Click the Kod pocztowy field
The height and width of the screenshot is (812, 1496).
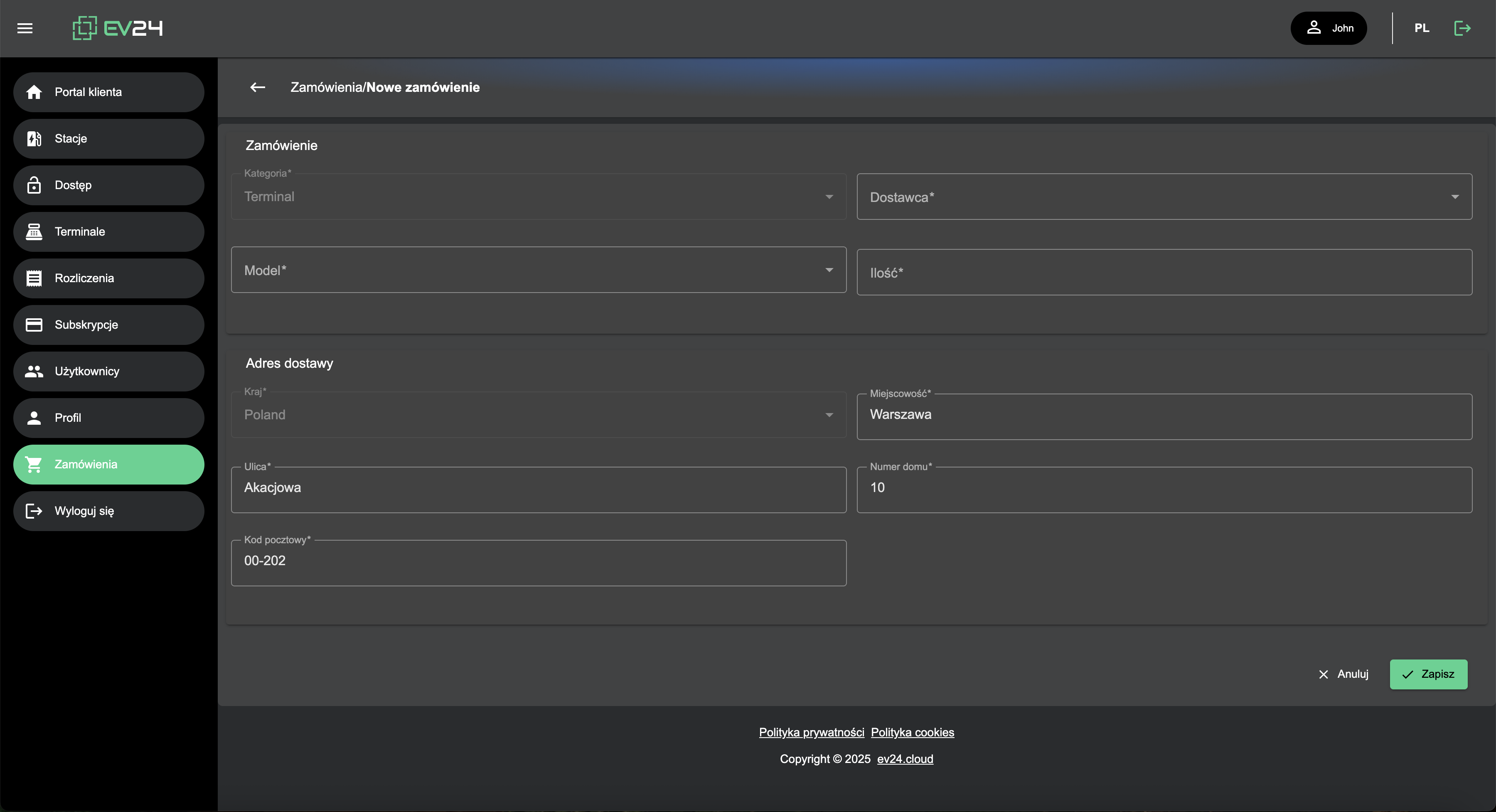[x=538, y=561]
